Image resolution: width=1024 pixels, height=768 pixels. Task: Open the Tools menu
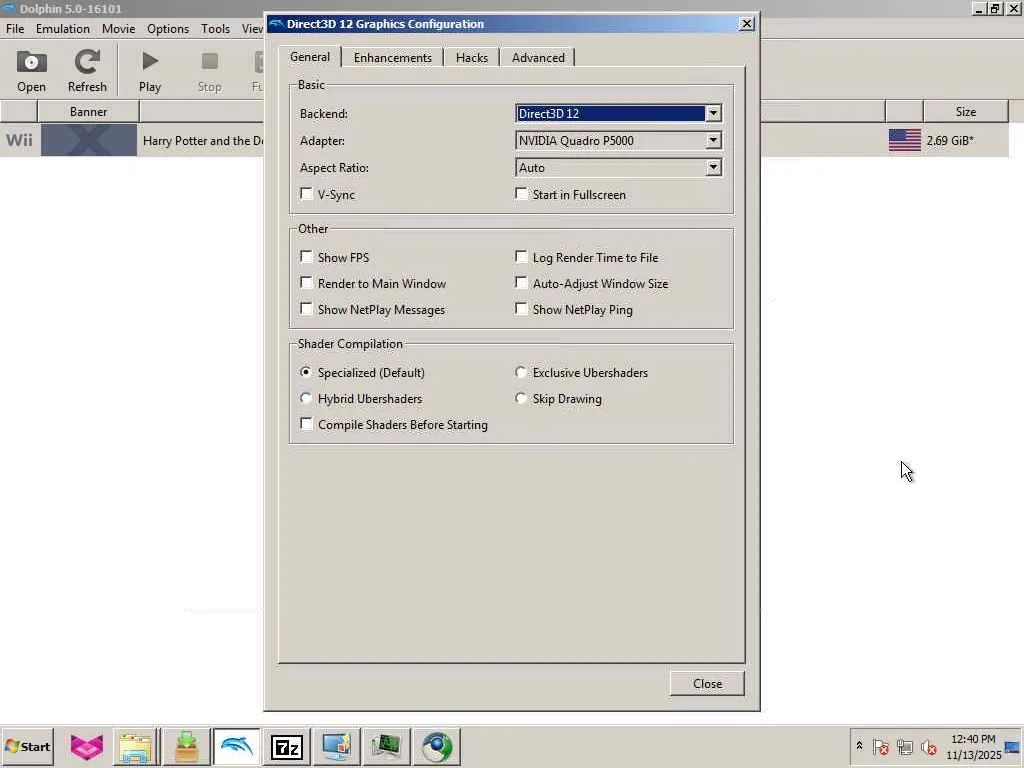[216, 29]
